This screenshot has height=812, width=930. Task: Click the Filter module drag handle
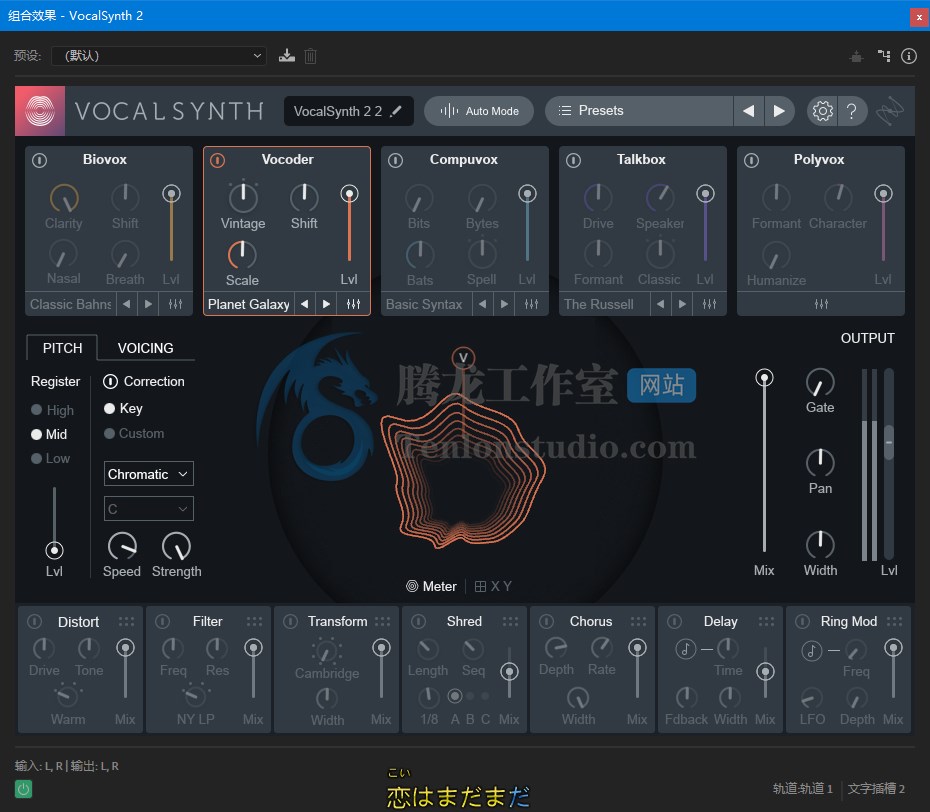pos(254,622)
